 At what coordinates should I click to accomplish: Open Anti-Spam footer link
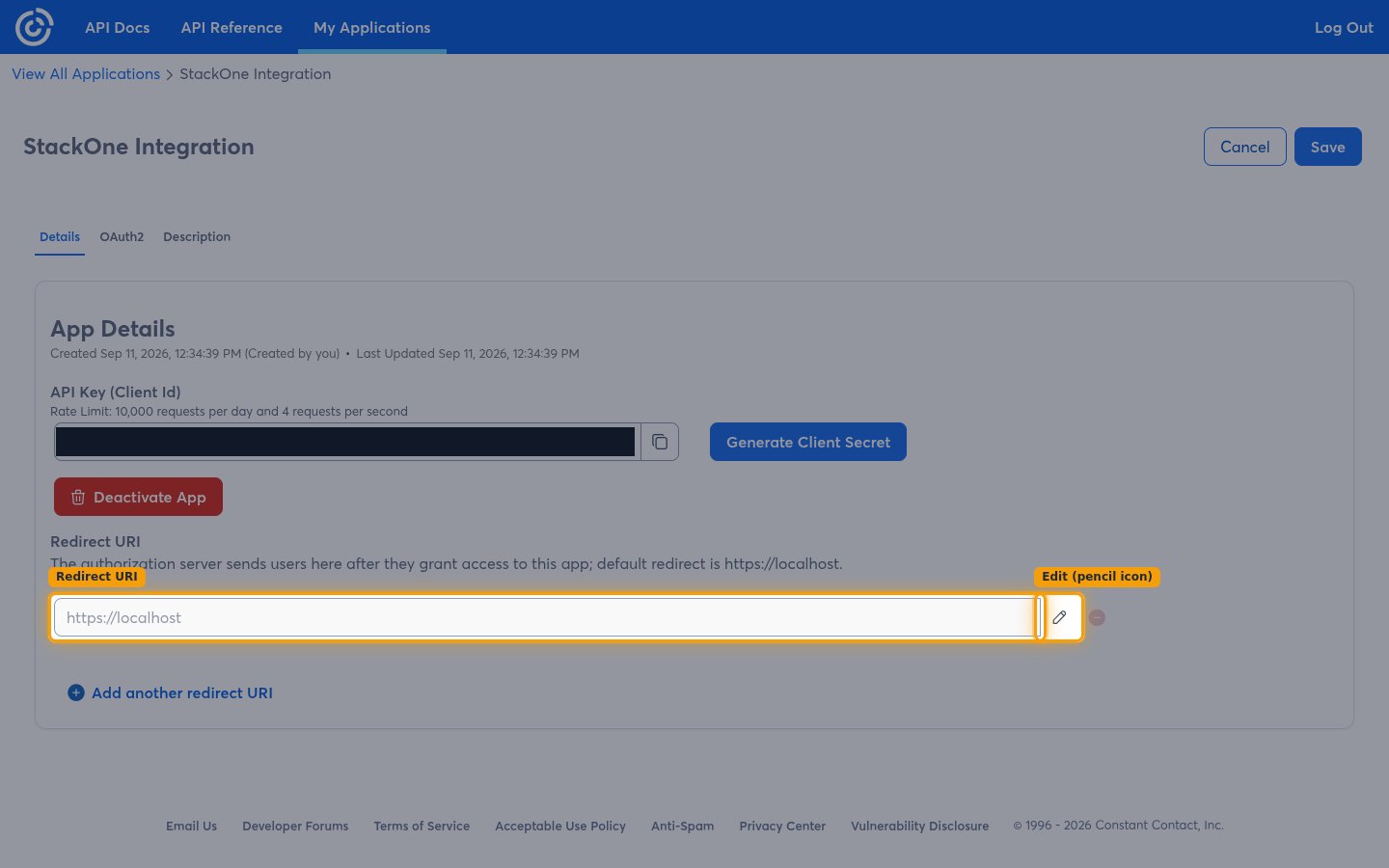[683, 826]
